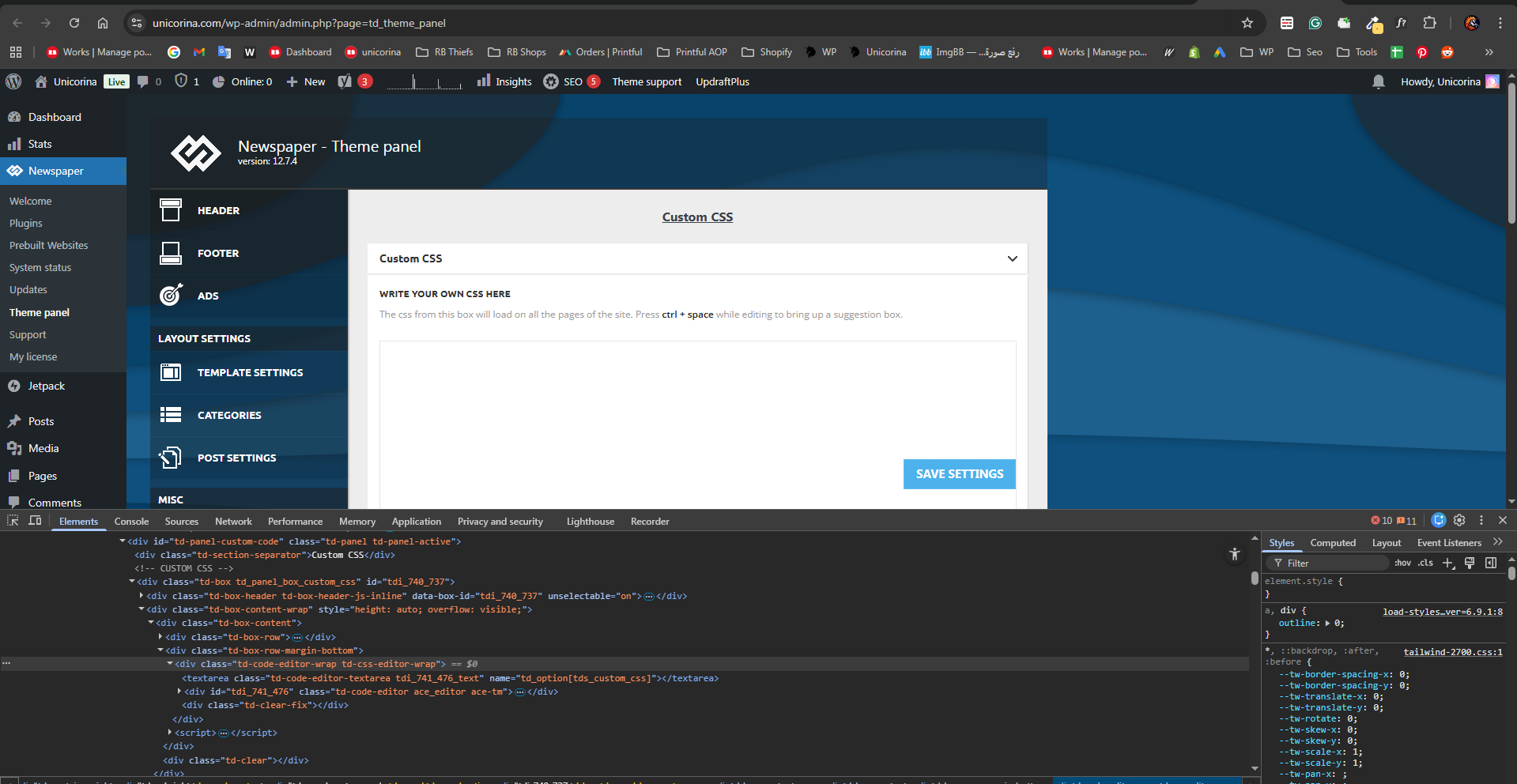Show more Styles sidebar tabs chevron

(x=1498, y=542)
